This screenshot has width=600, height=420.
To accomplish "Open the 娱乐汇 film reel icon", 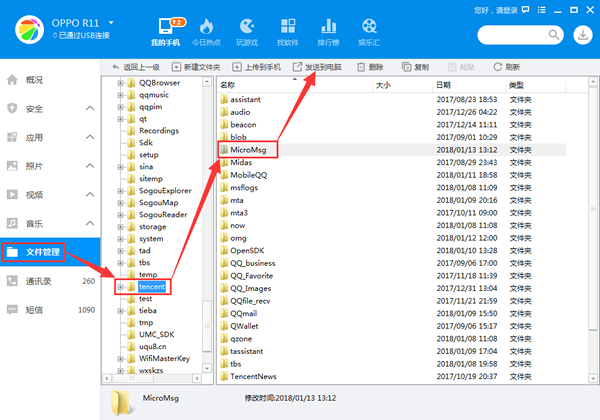I will coord(369,26).
